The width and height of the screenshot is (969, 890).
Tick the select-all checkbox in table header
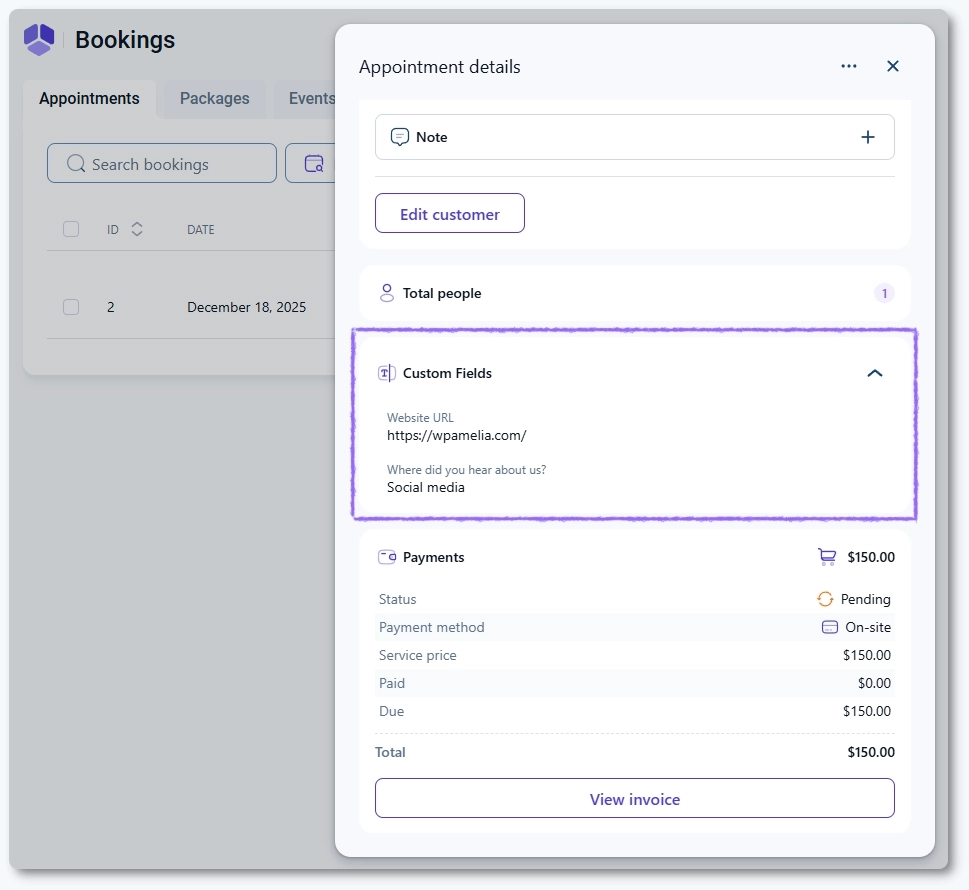71,229
